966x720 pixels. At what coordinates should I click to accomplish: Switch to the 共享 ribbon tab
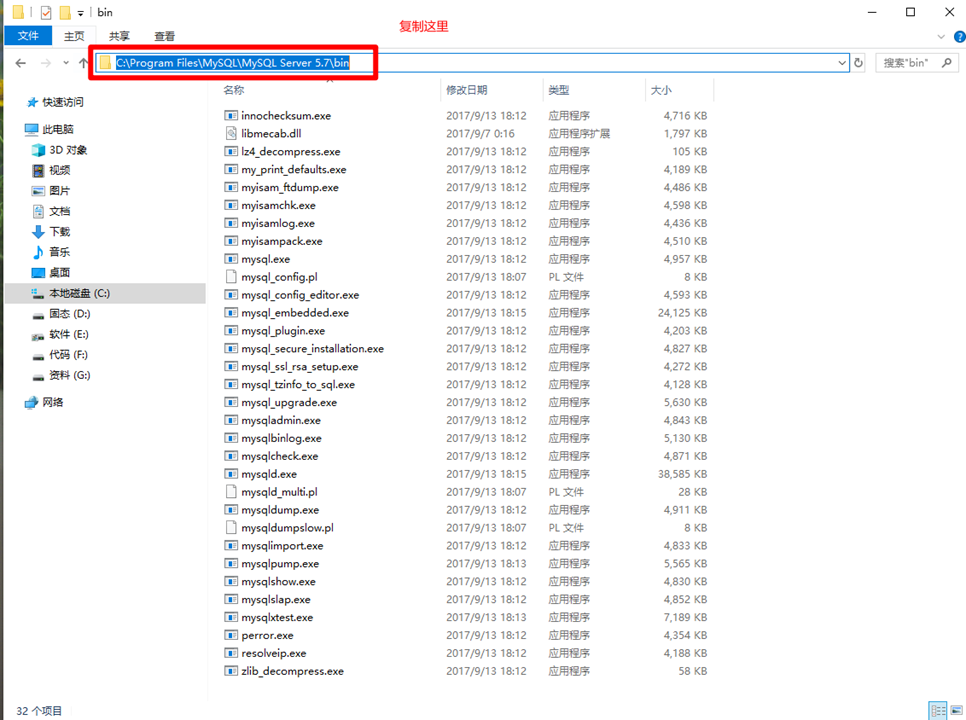click(x=119, y=36)
